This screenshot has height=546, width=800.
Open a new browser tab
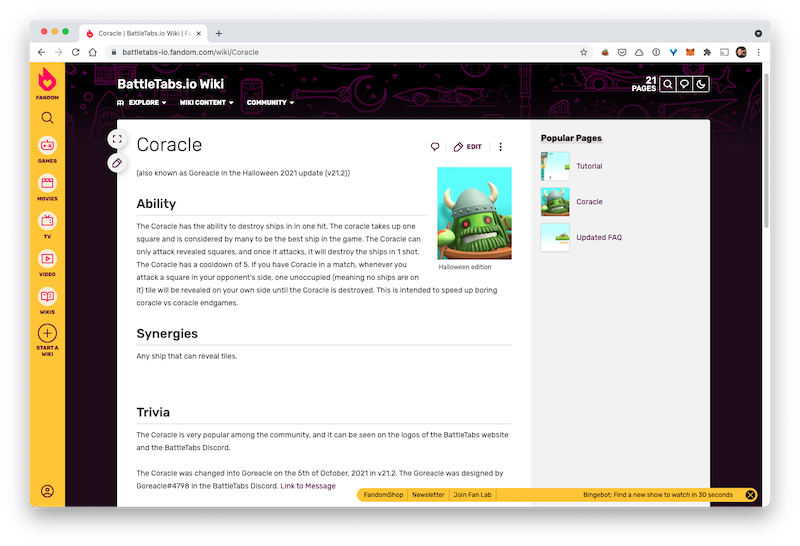[219, 34]
